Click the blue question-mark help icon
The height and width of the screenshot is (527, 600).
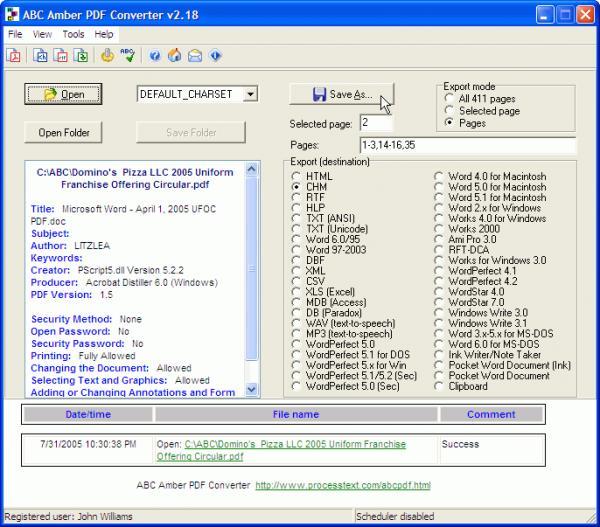tap(155, 56)
